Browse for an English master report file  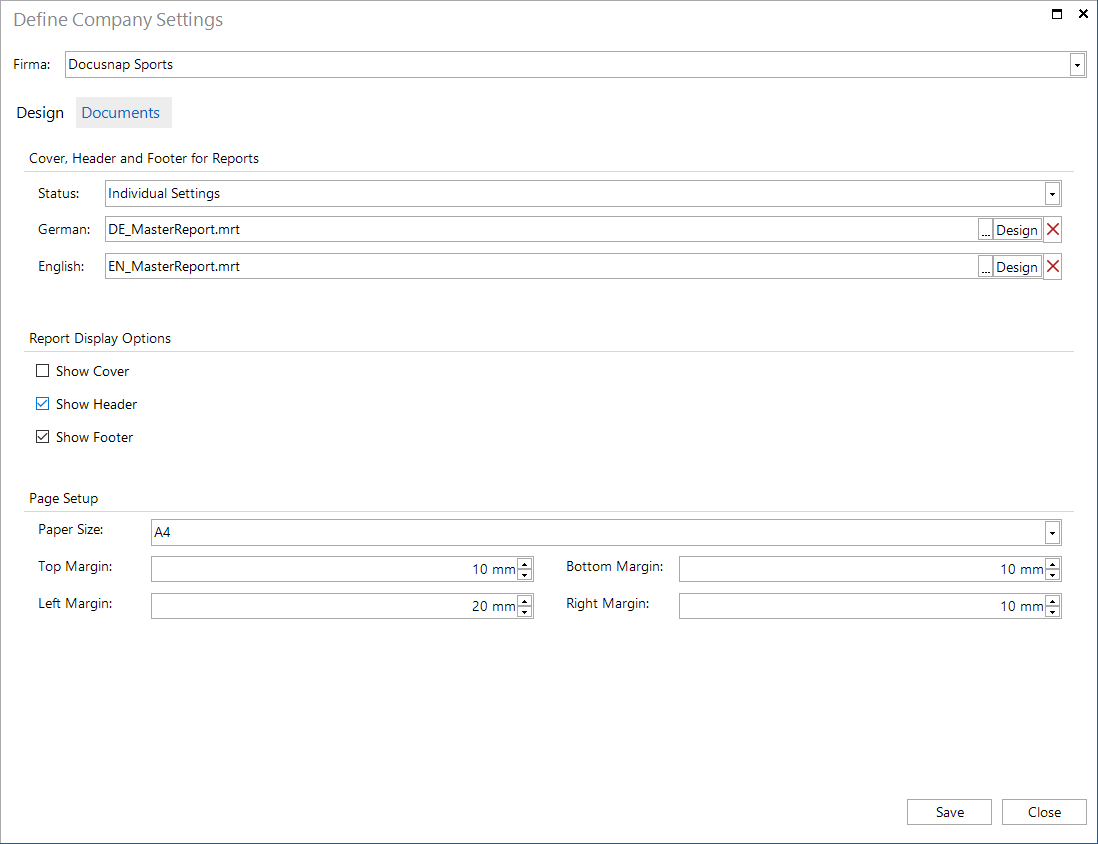click(x=984, y=266)
